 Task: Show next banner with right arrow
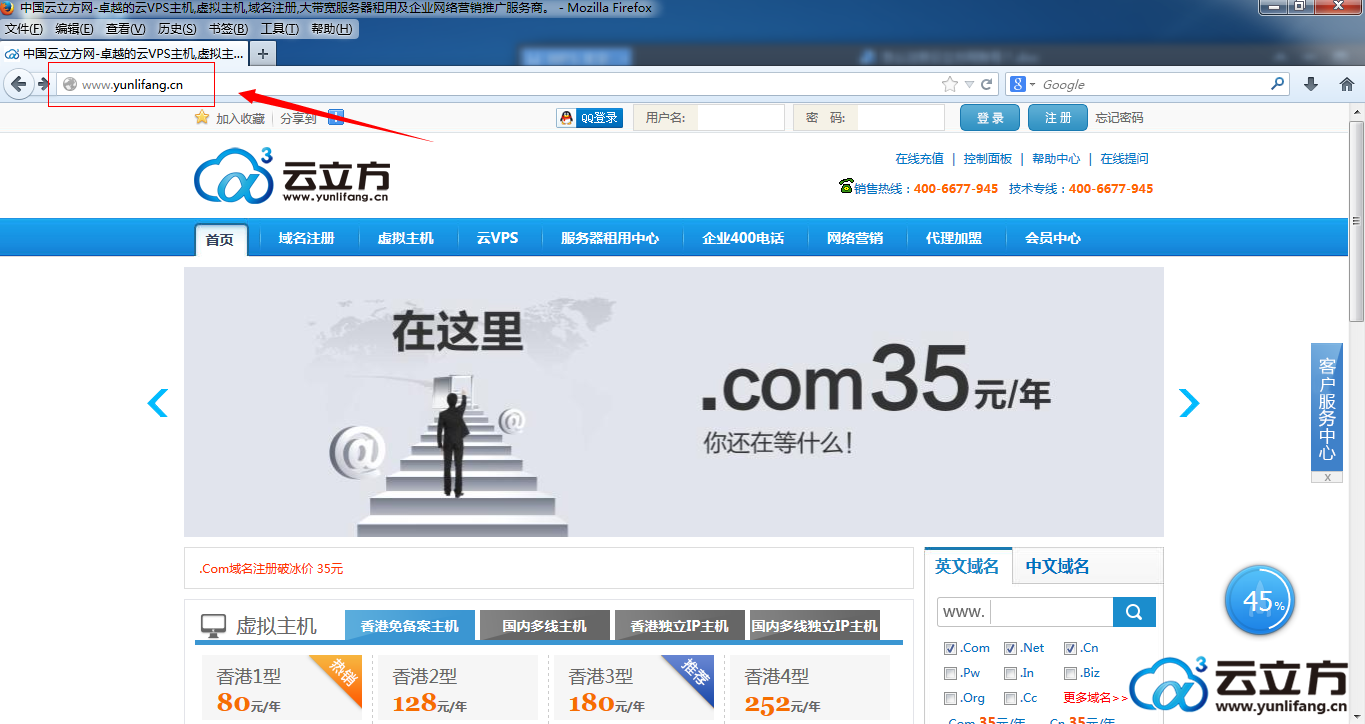click(x=1188, y=403)
